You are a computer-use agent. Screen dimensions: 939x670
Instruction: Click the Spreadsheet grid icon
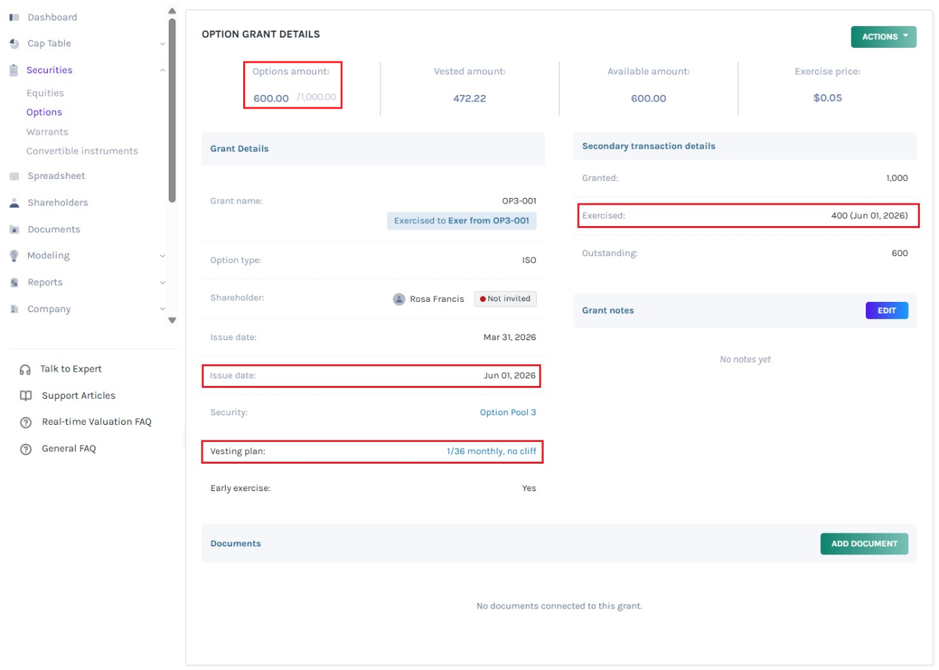14,176
